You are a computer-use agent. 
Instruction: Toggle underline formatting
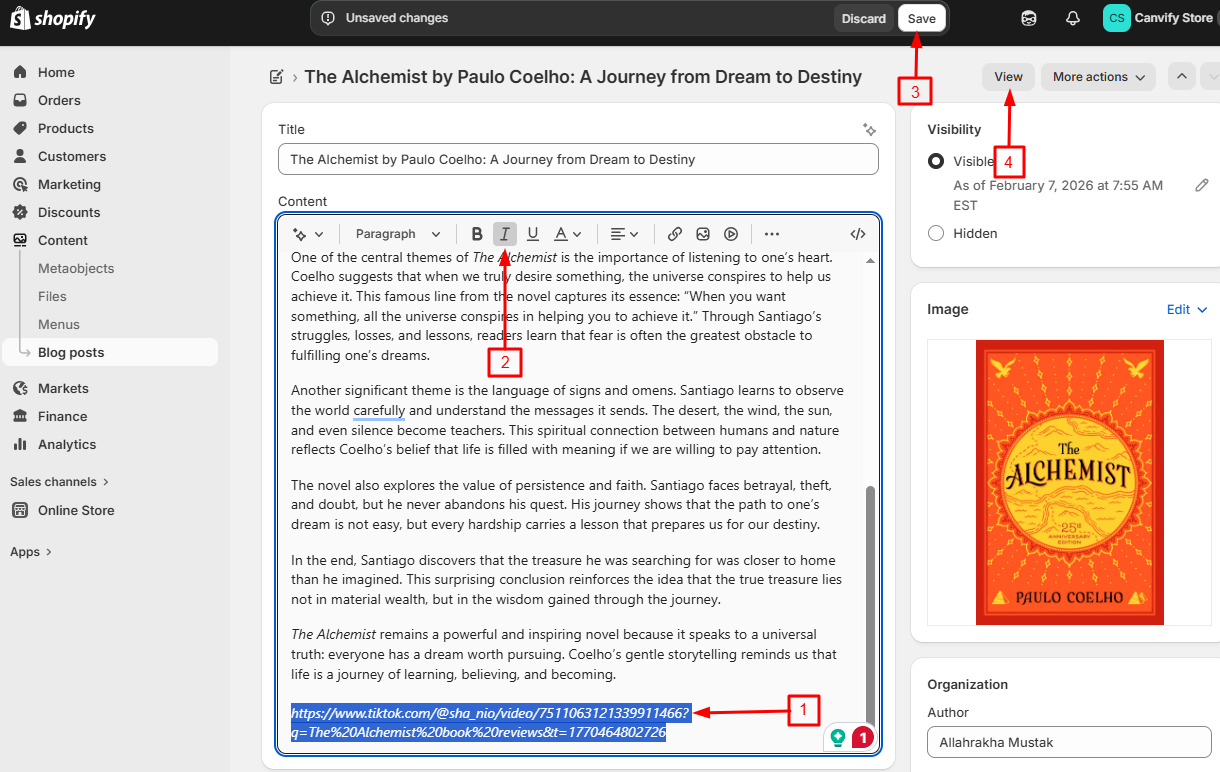tap(533, 233)
